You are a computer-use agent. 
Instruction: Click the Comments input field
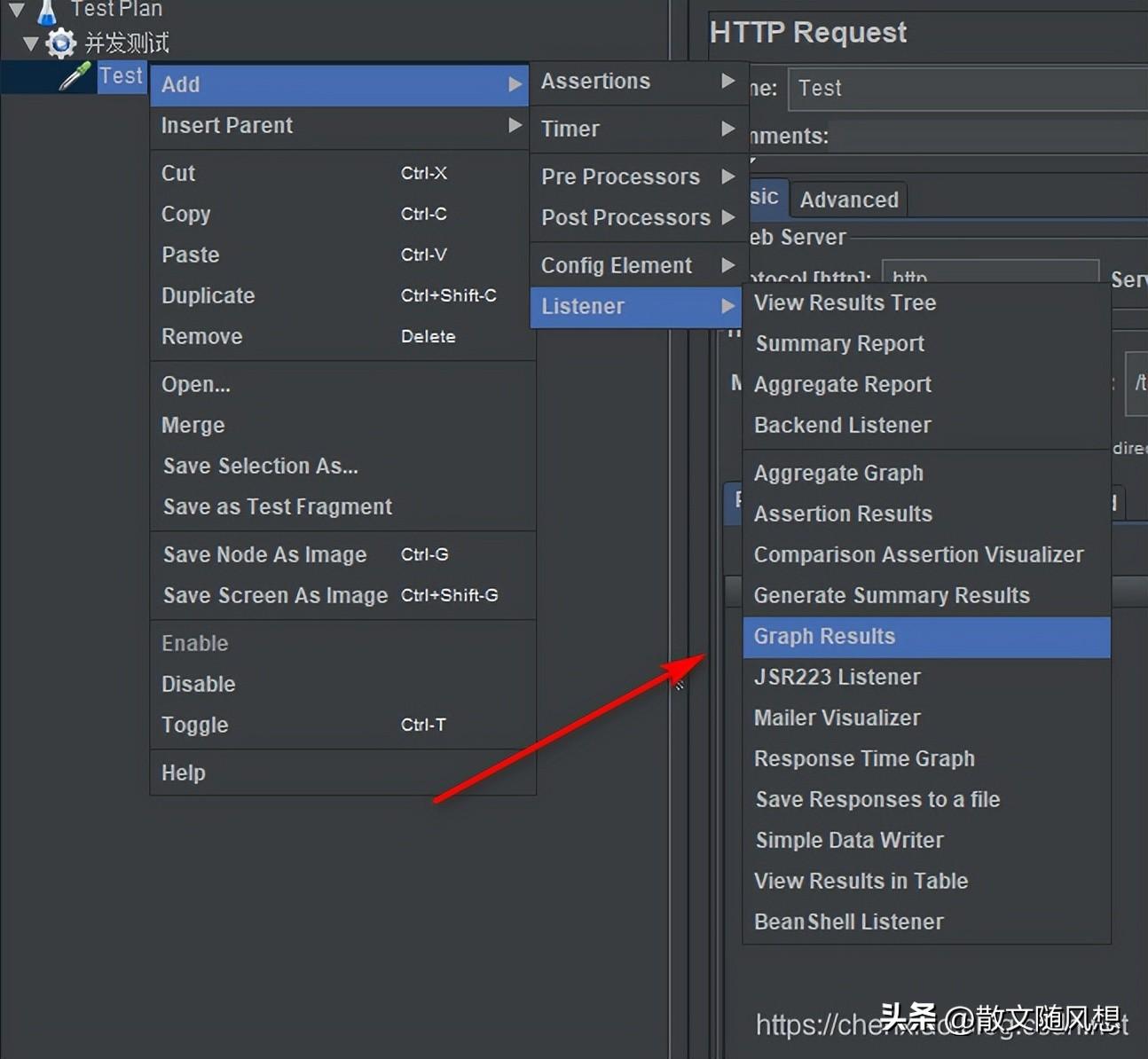[x=989, y=137]
